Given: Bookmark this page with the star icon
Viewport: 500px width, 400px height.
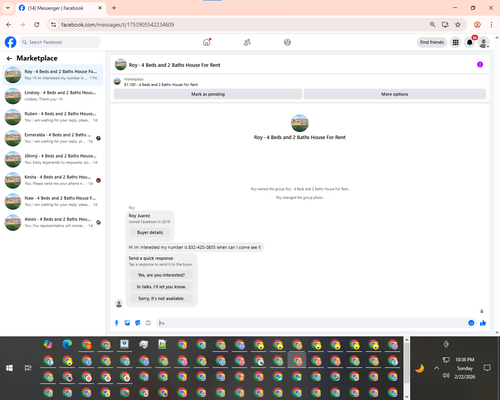Looking at the screenshot, I should [458, 24].
